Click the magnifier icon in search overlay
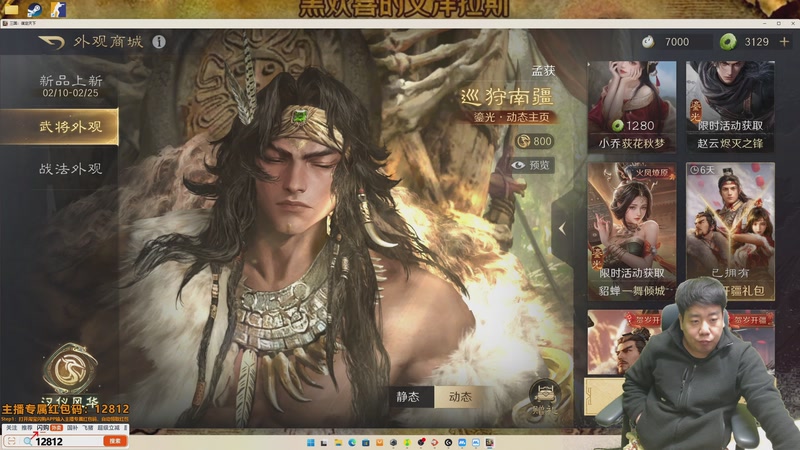Image resolution: width=800 pixels, height=450 pixels. coord(28,441)
